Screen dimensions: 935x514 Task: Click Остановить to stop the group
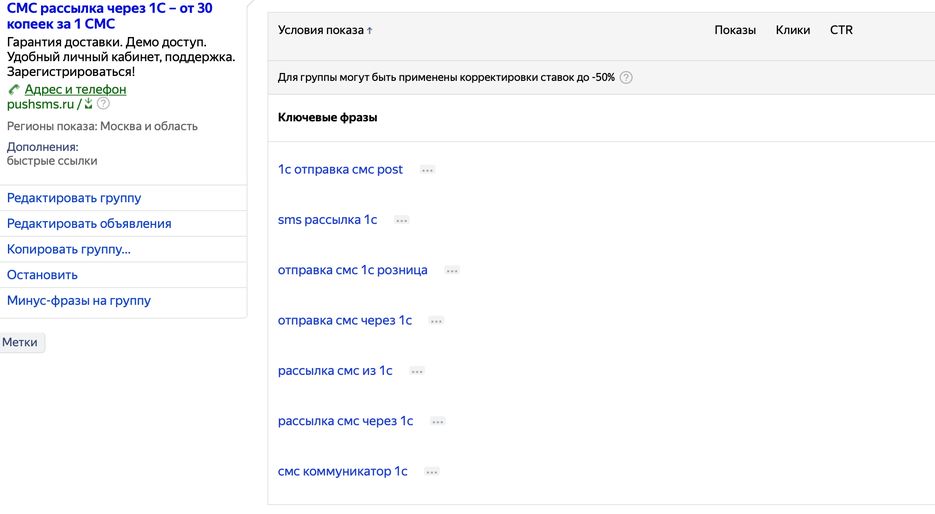(42, 275)
